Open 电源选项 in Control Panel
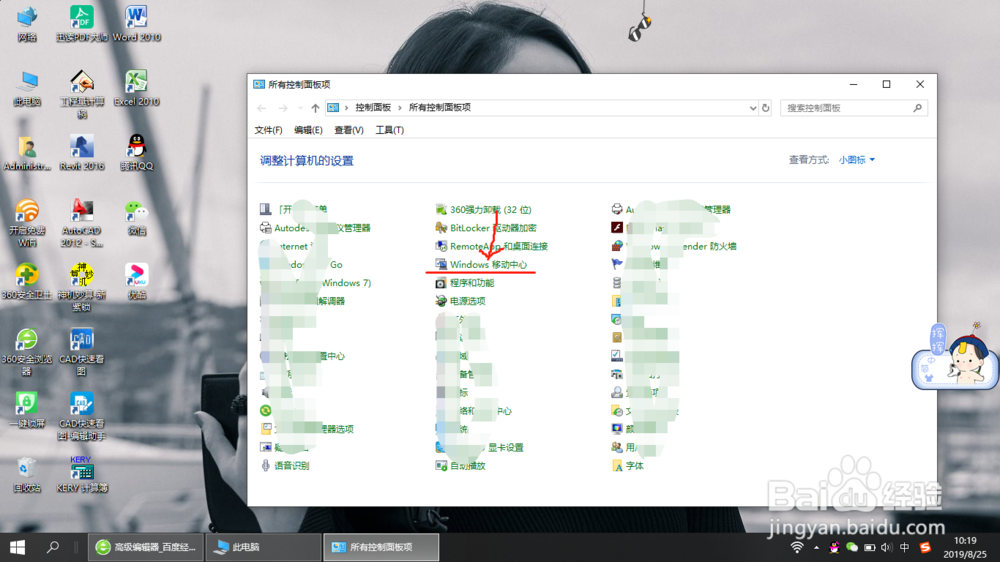 (460, 301)
